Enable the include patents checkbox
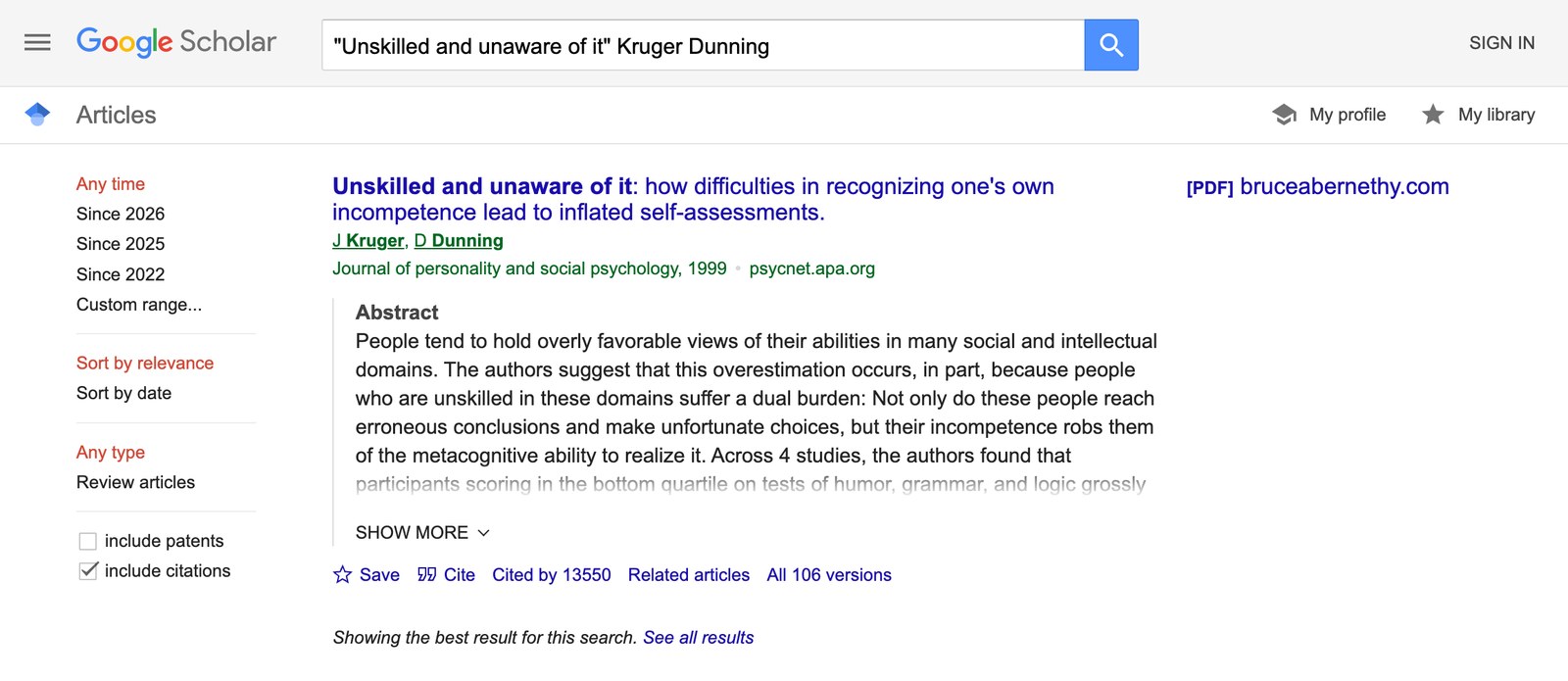The image size is (1568, 681). [x=88, y=541]
